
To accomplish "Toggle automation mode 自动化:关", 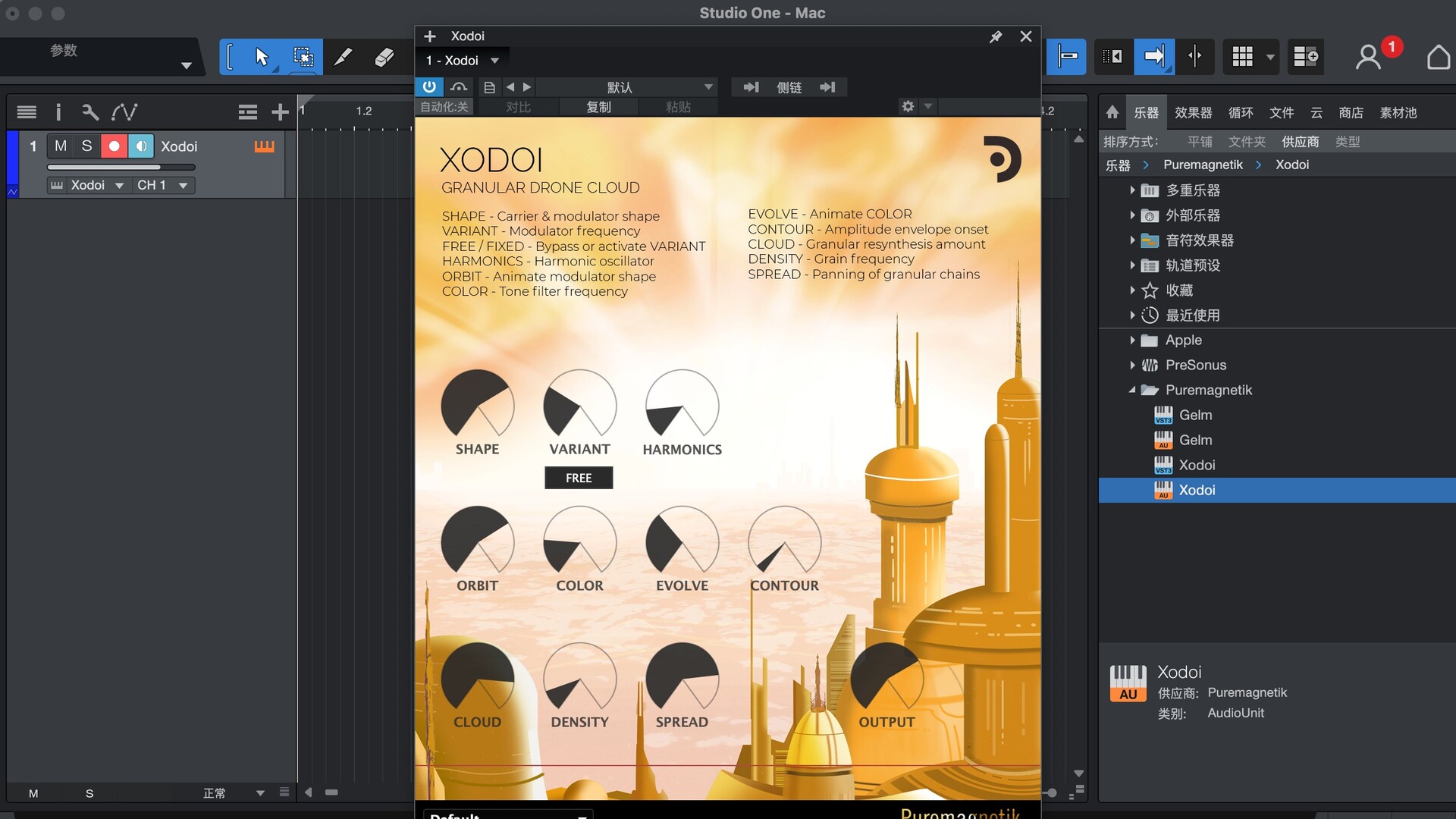I will (444, 107).
